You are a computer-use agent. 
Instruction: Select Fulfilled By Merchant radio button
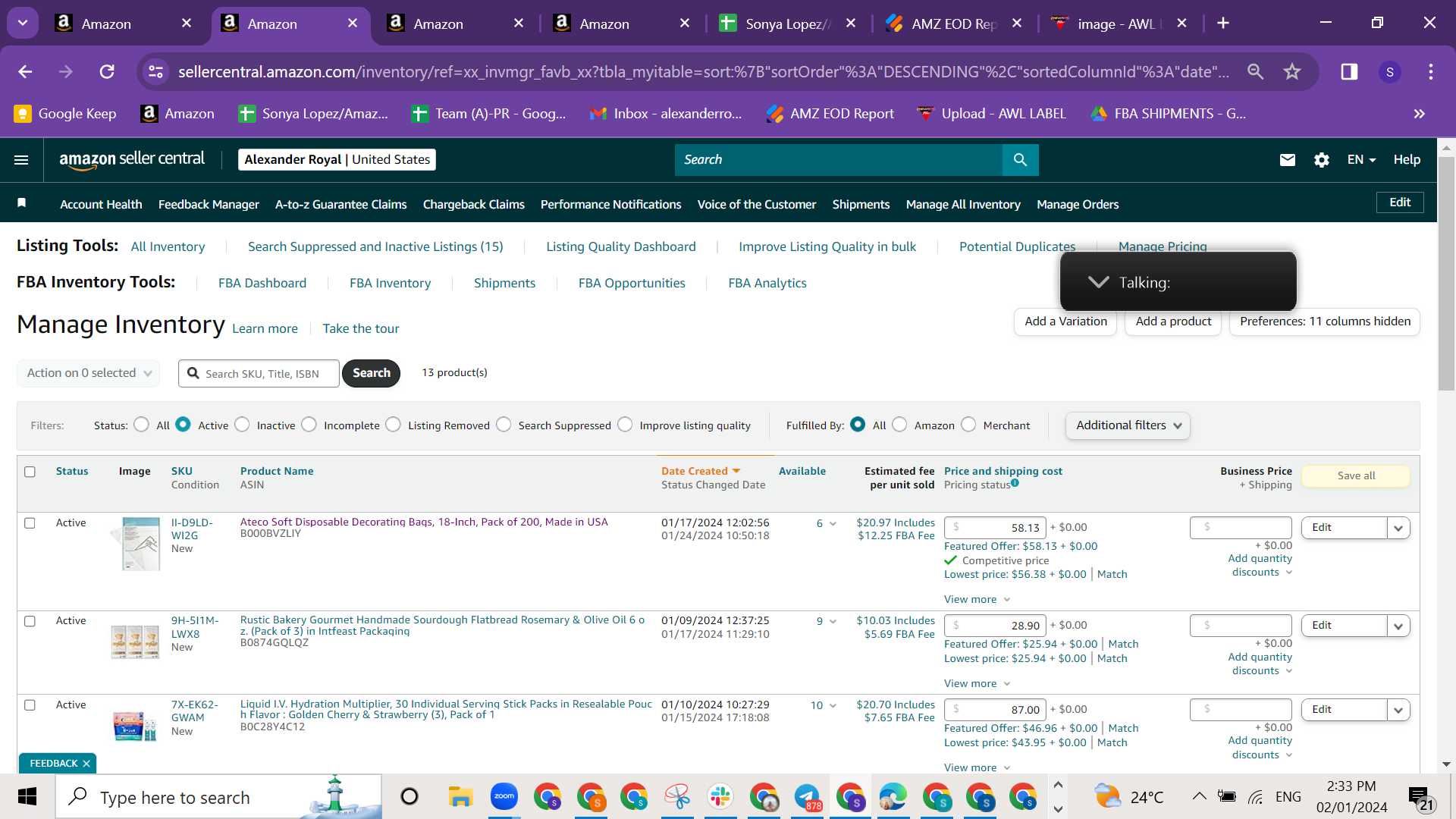pyautogui.click(x=968, y=425)
